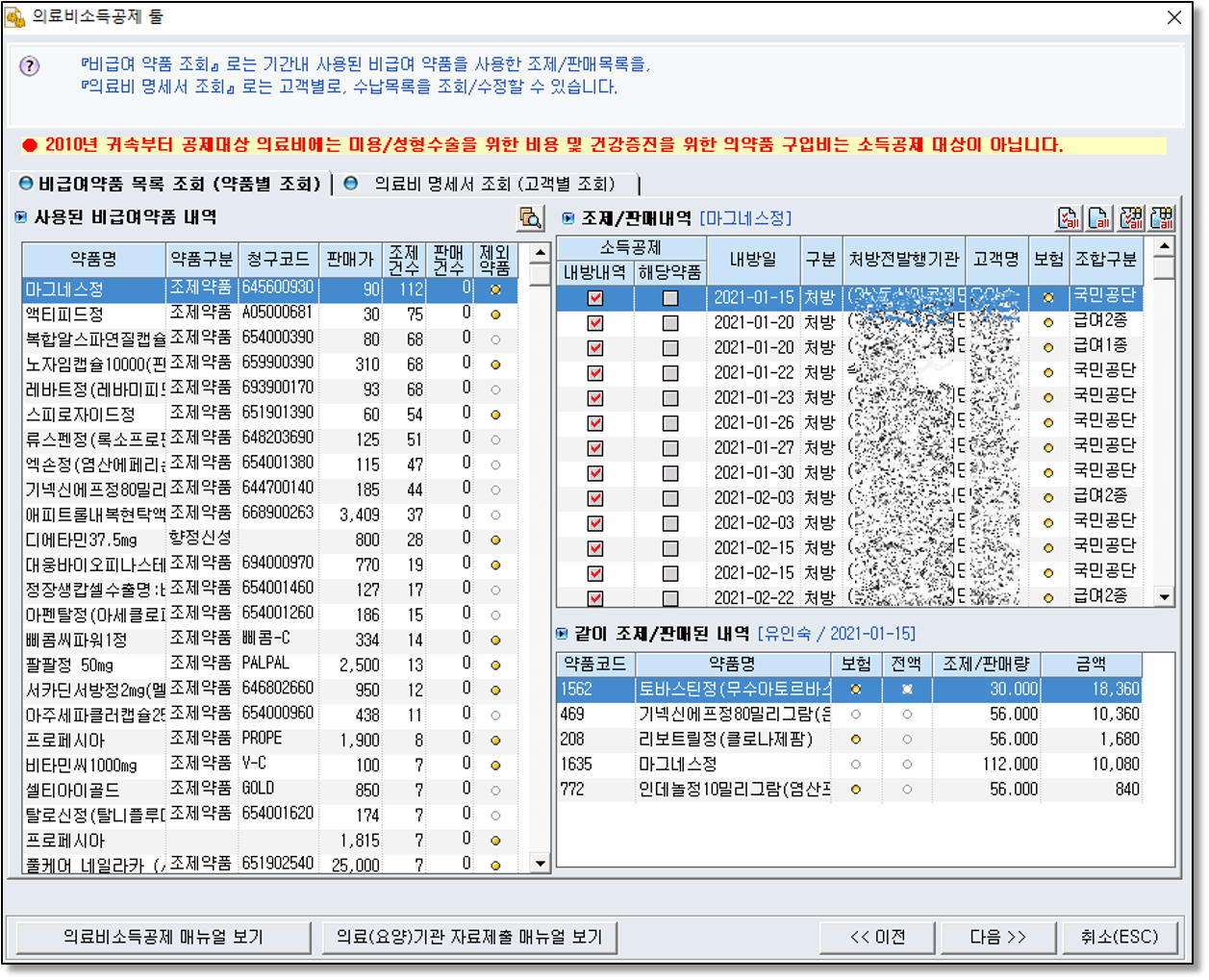
Task: Check 해당약품 checkbox for the 2021-01-15 row
Action: pyautogui.click(x=670, y=298)
